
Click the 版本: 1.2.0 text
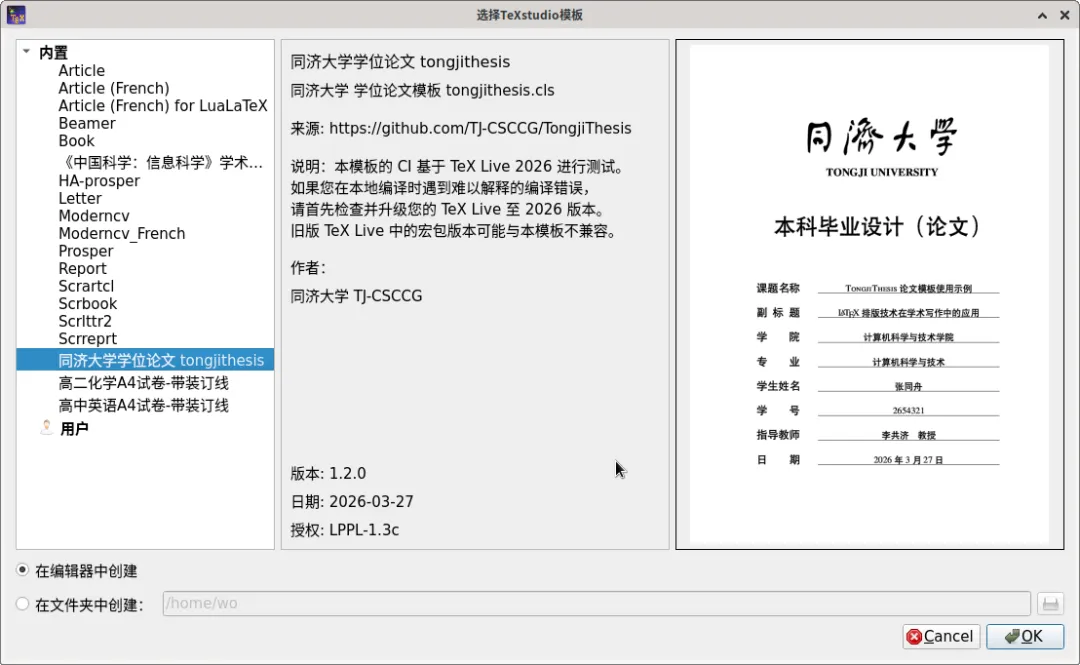click(x=328, y=473)
